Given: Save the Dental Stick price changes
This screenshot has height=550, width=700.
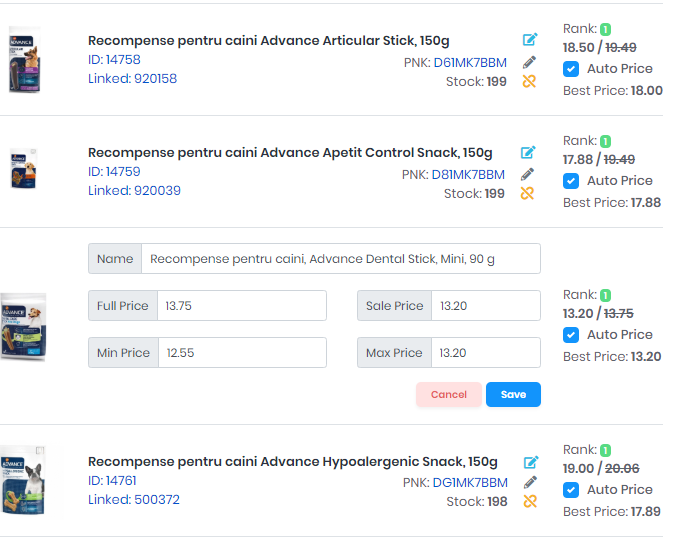Looking at the screenshot, I should [x=513, y=395].
